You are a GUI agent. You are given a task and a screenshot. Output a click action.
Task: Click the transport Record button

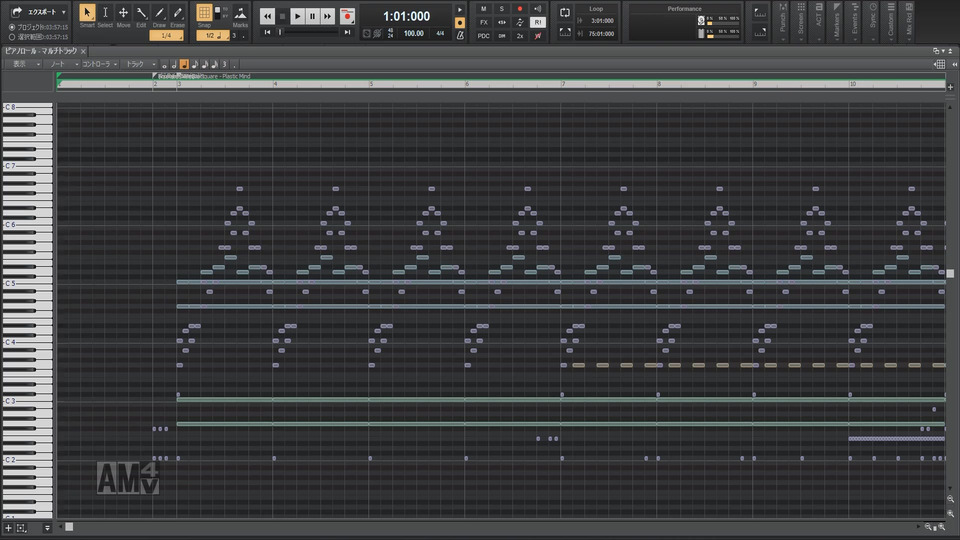(347, 17)
